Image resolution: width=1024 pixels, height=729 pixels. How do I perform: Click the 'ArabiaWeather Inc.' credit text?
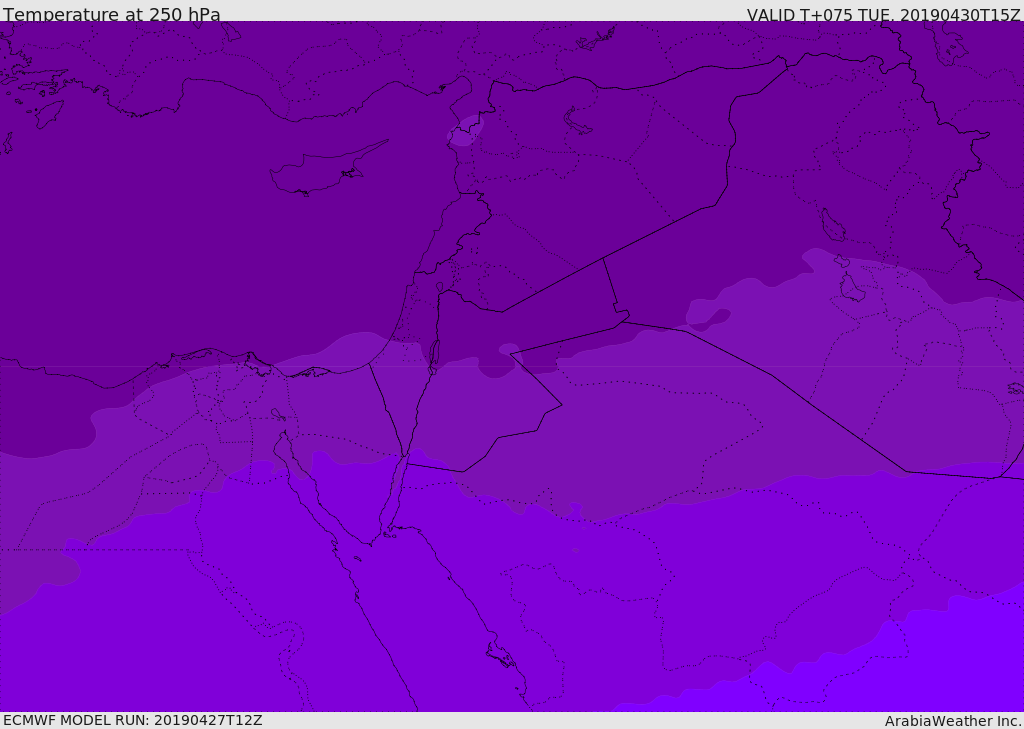point(953,721)
